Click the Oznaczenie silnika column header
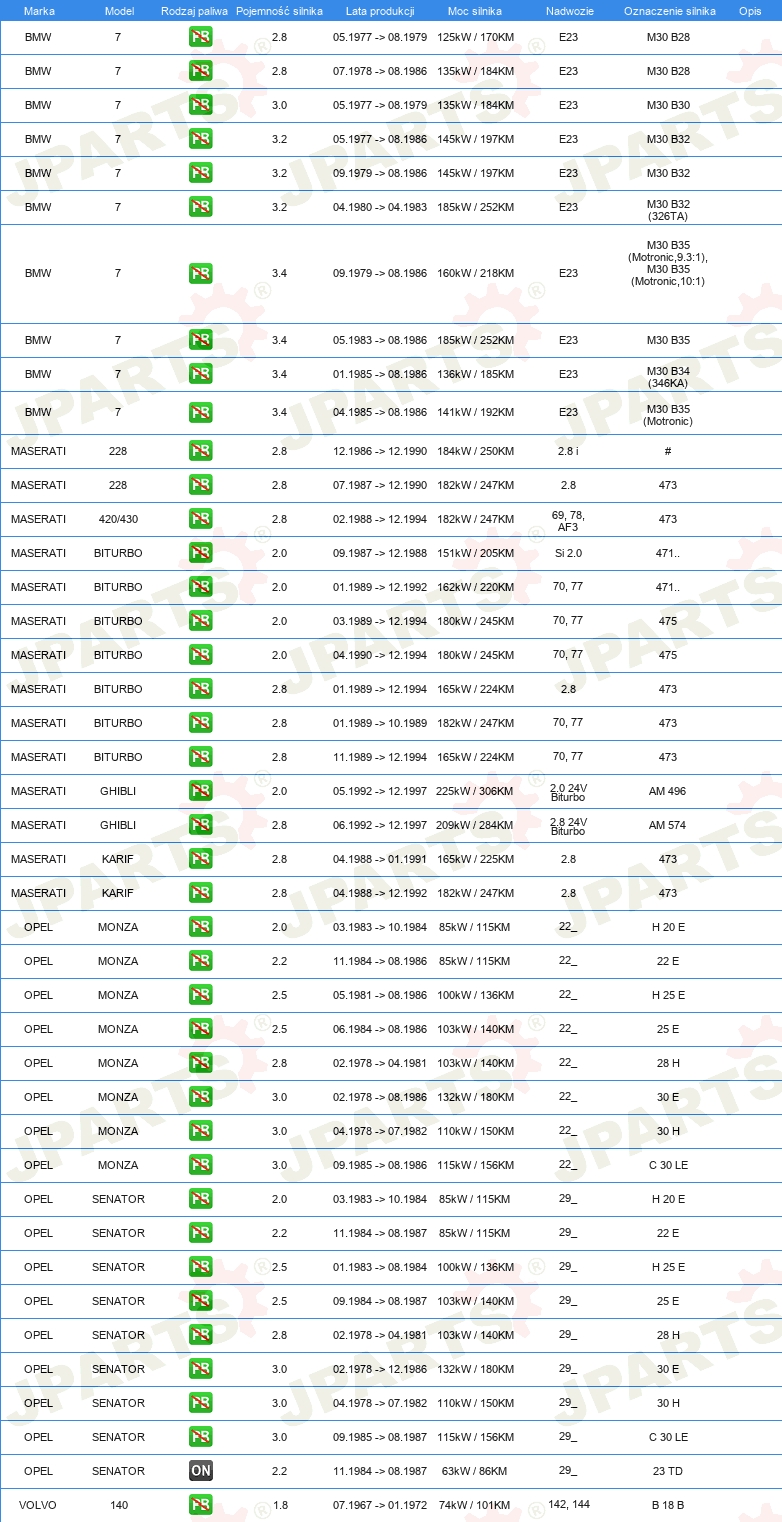Screen dimensions: 782x1522 pyautogui.click(x=669, y=11)
